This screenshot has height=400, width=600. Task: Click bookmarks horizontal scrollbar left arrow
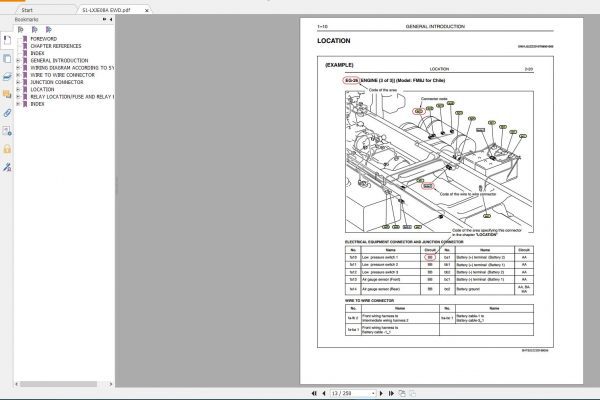pos(16,384)
